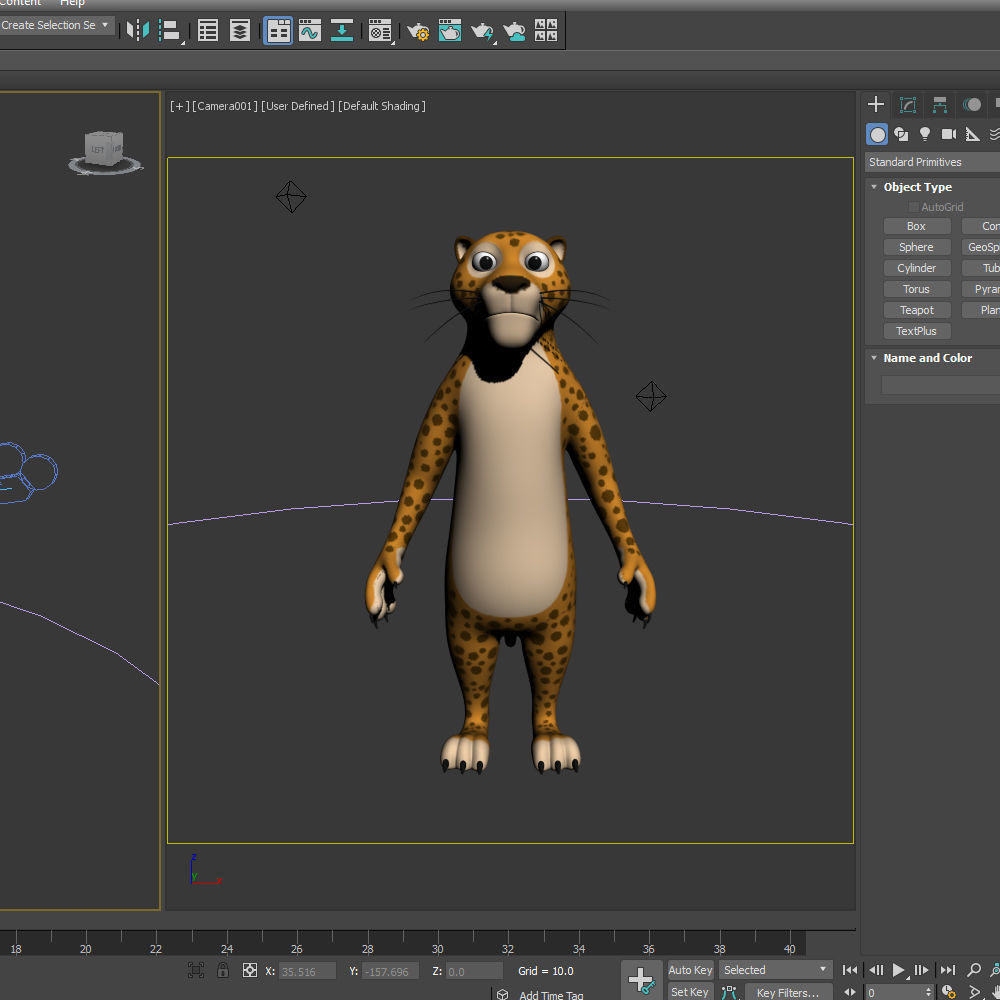The width and height of the screenshot is (1000, 1000).
Task: Step to previous frame
Action: coord(876,970)
